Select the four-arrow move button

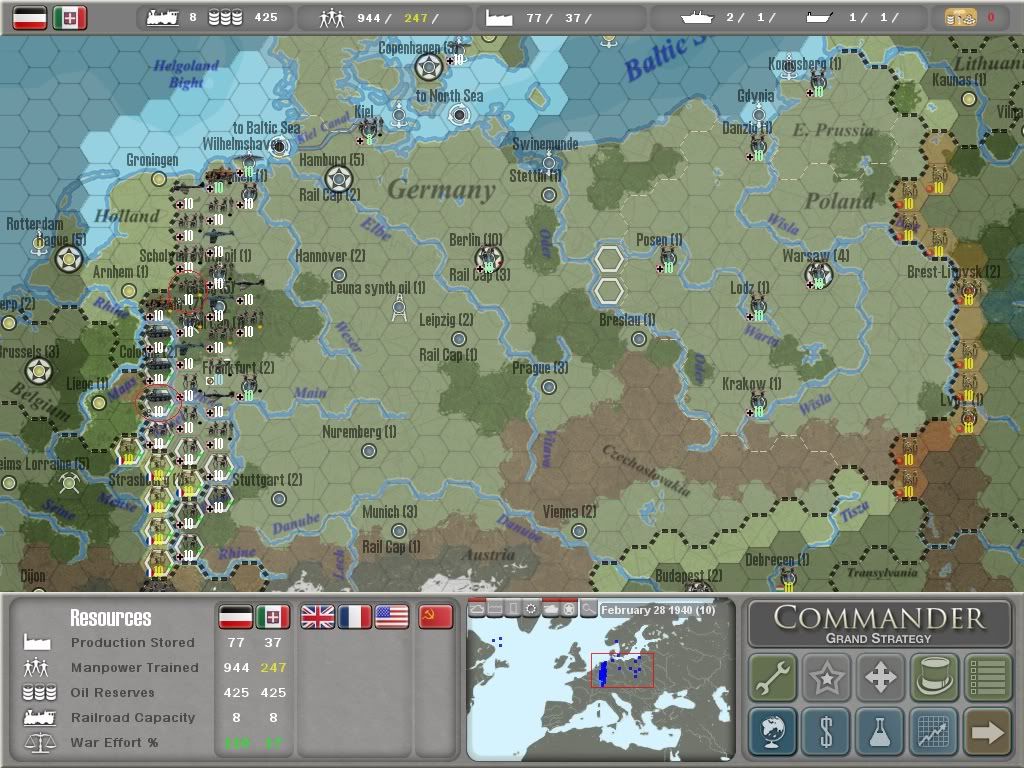(x=880, y=677)
